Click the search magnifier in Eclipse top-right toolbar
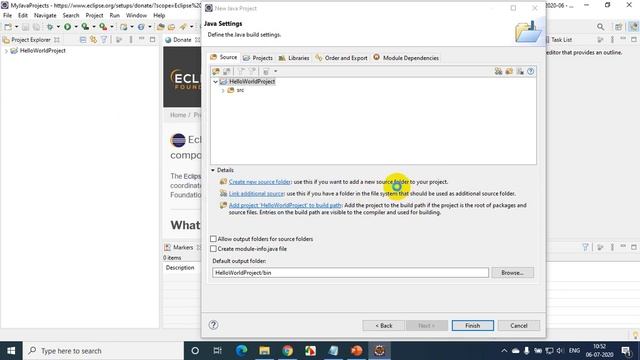Image resolution: width=640 pixels, height=360 pixels. 600,27
